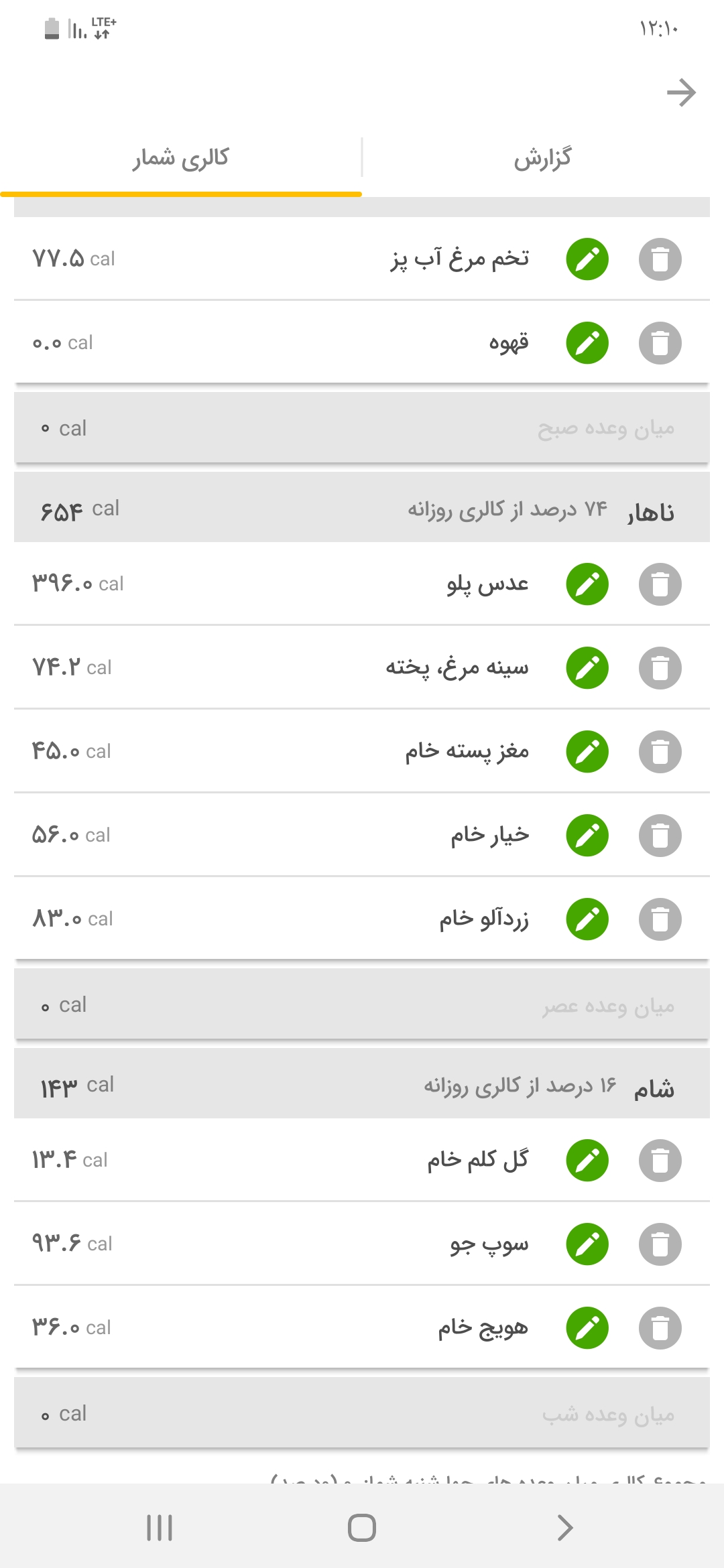The image size is (724, 1568).
Task: Edit the مغز پسته خام entry
Action: pos(587,752)
